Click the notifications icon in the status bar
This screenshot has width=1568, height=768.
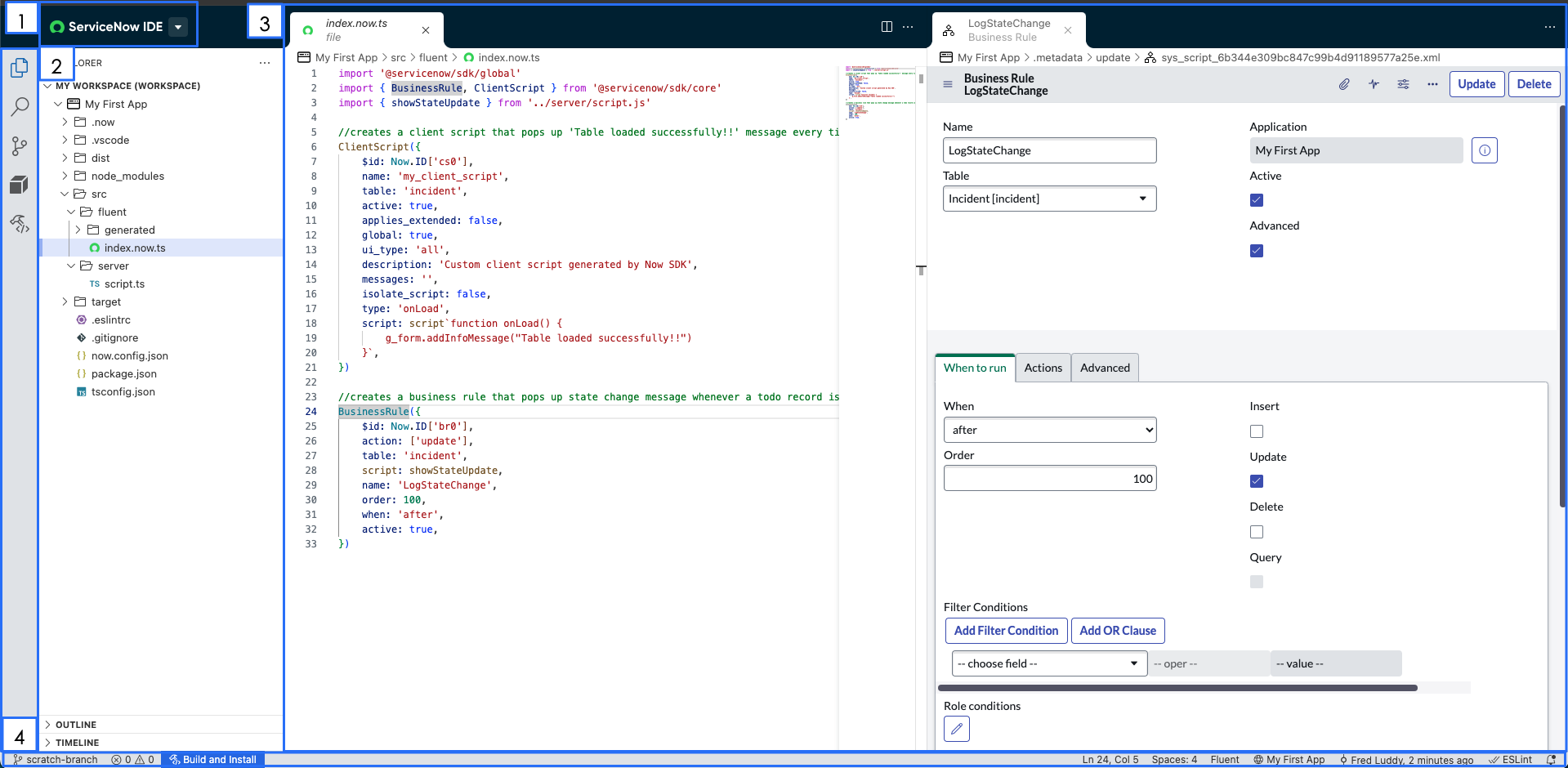click(1551, 760)
